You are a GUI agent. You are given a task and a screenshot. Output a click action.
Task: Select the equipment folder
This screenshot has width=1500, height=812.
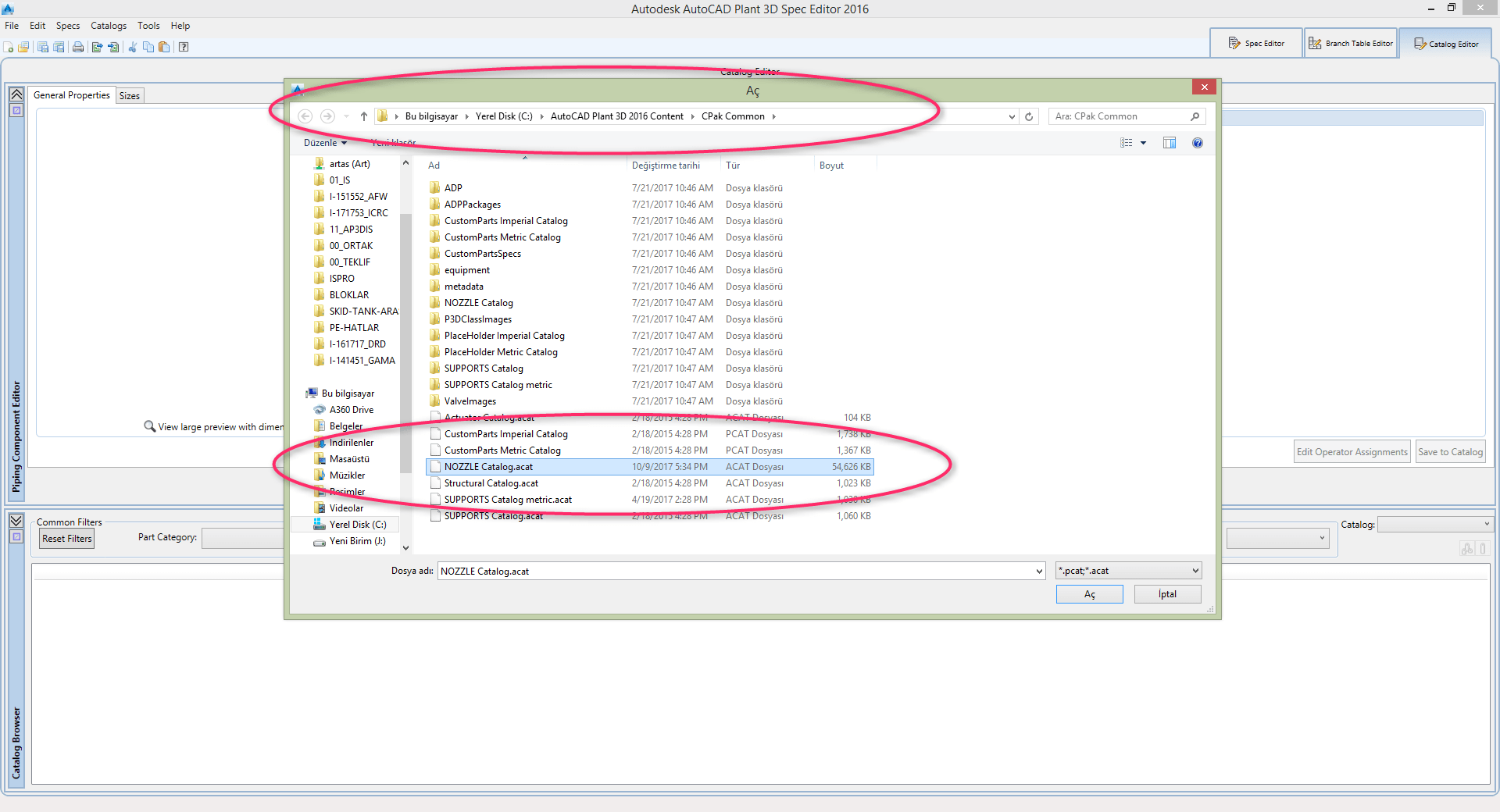pos(650,270)
